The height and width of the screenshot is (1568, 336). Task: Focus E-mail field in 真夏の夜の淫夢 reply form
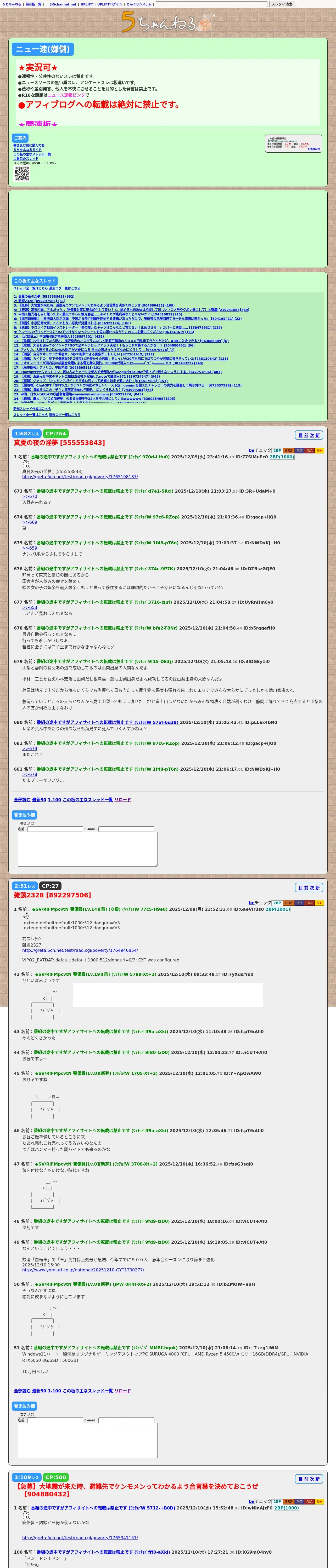pos(126,829)
